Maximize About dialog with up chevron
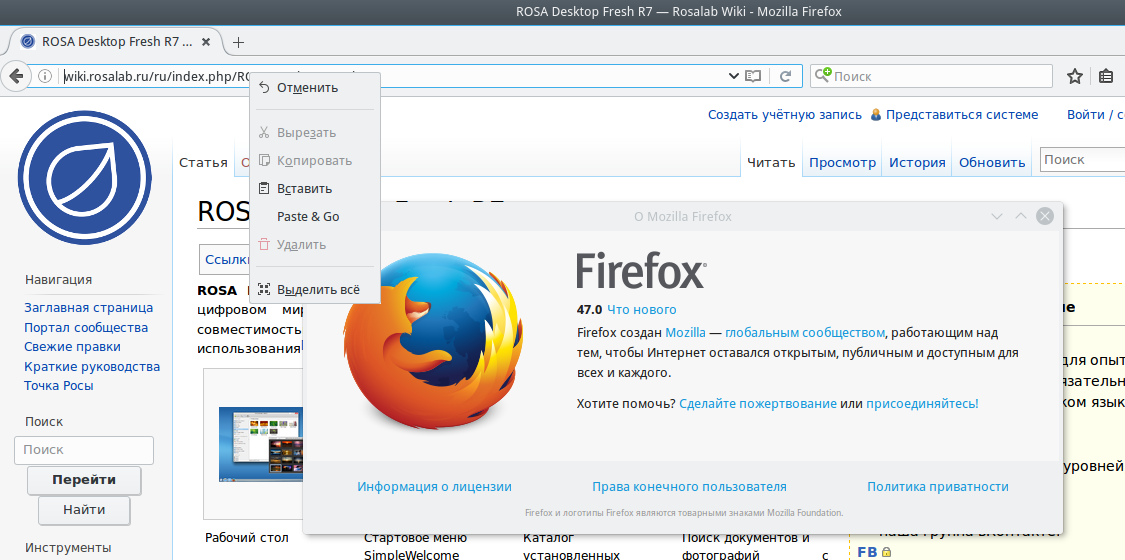Image resolution: width=1125 pixels, height=560 pixels. [1020, 216]
